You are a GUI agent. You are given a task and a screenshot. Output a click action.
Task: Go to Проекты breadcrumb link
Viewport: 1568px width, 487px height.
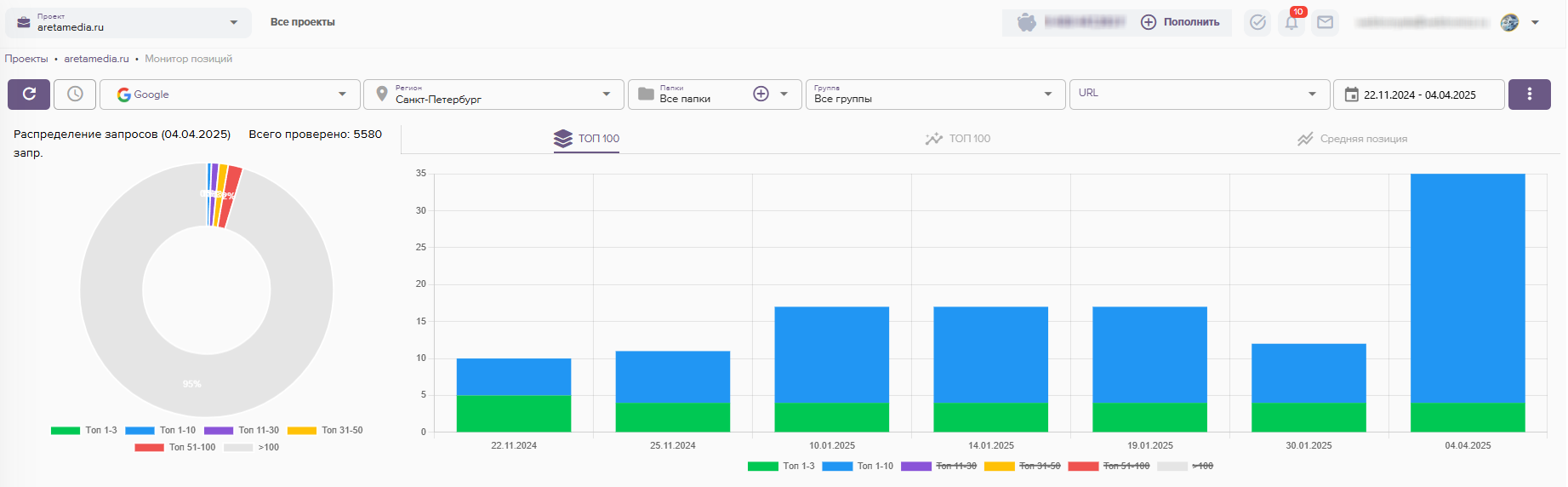pos(26,59)
